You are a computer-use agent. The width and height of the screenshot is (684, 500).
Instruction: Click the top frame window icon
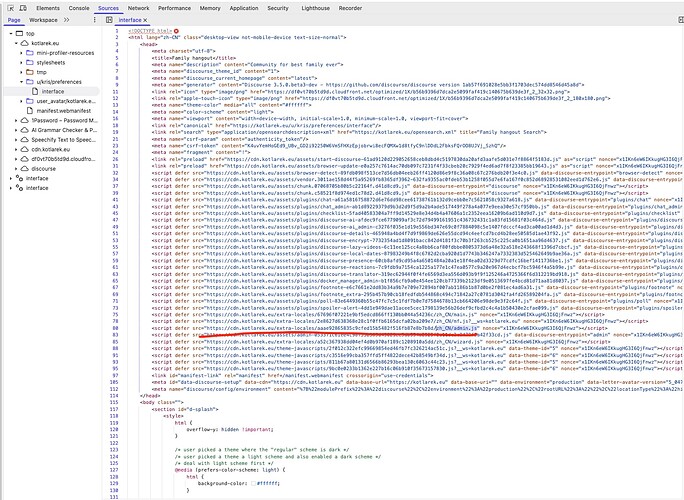point(19,34)
